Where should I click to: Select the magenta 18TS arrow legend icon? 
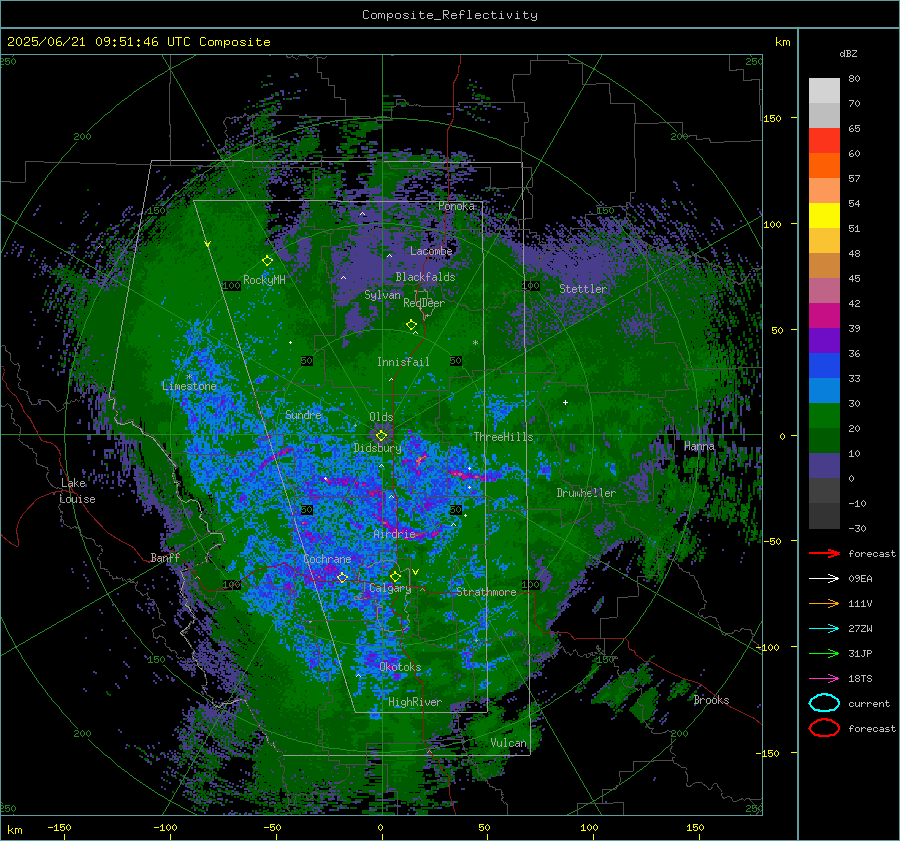click(x=824, y=679)
